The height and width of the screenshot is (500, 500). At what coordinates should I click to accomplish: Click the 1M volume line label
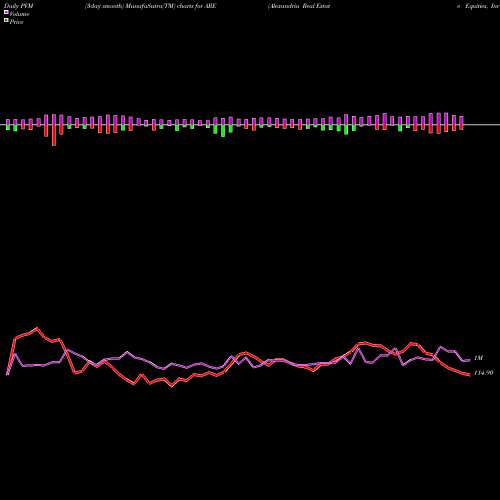click(x=478, y=358)
